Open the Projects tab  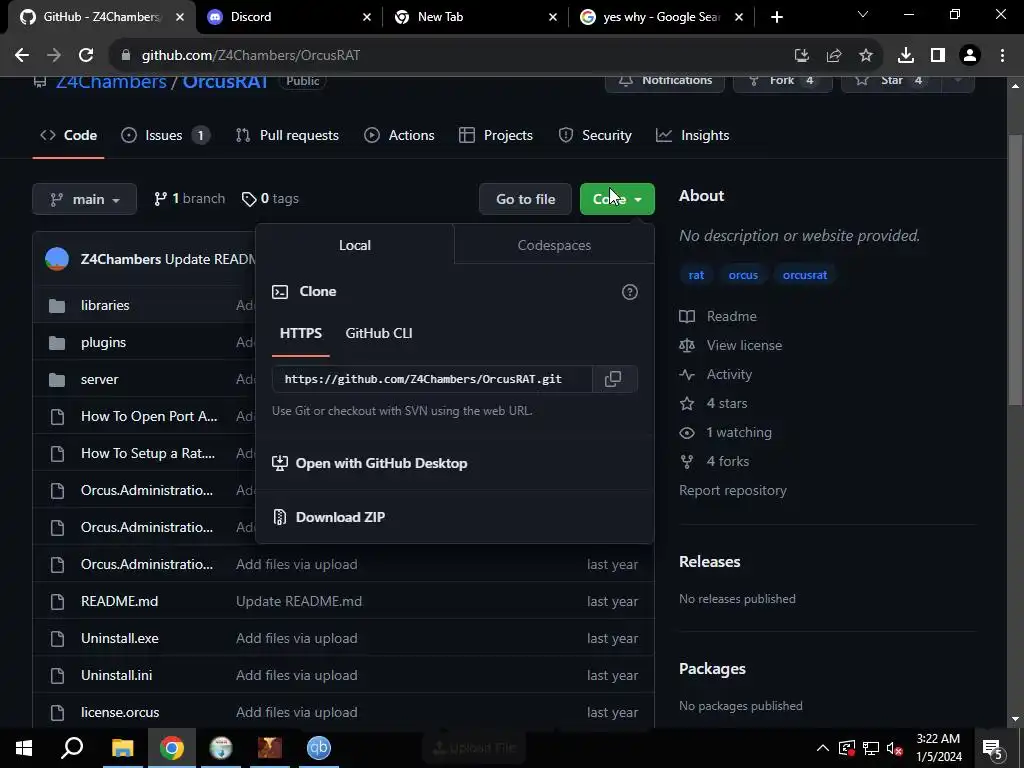click(x=496, y=135)
